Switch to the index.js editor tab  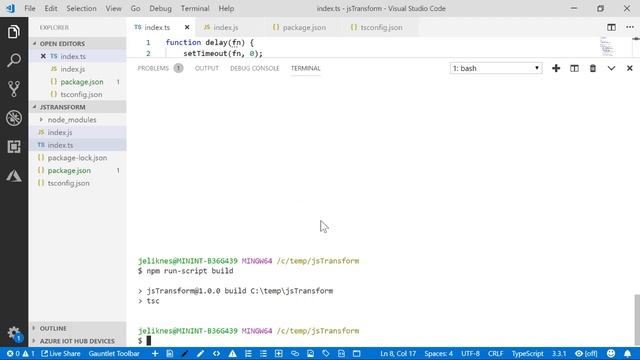pos(226,27)
